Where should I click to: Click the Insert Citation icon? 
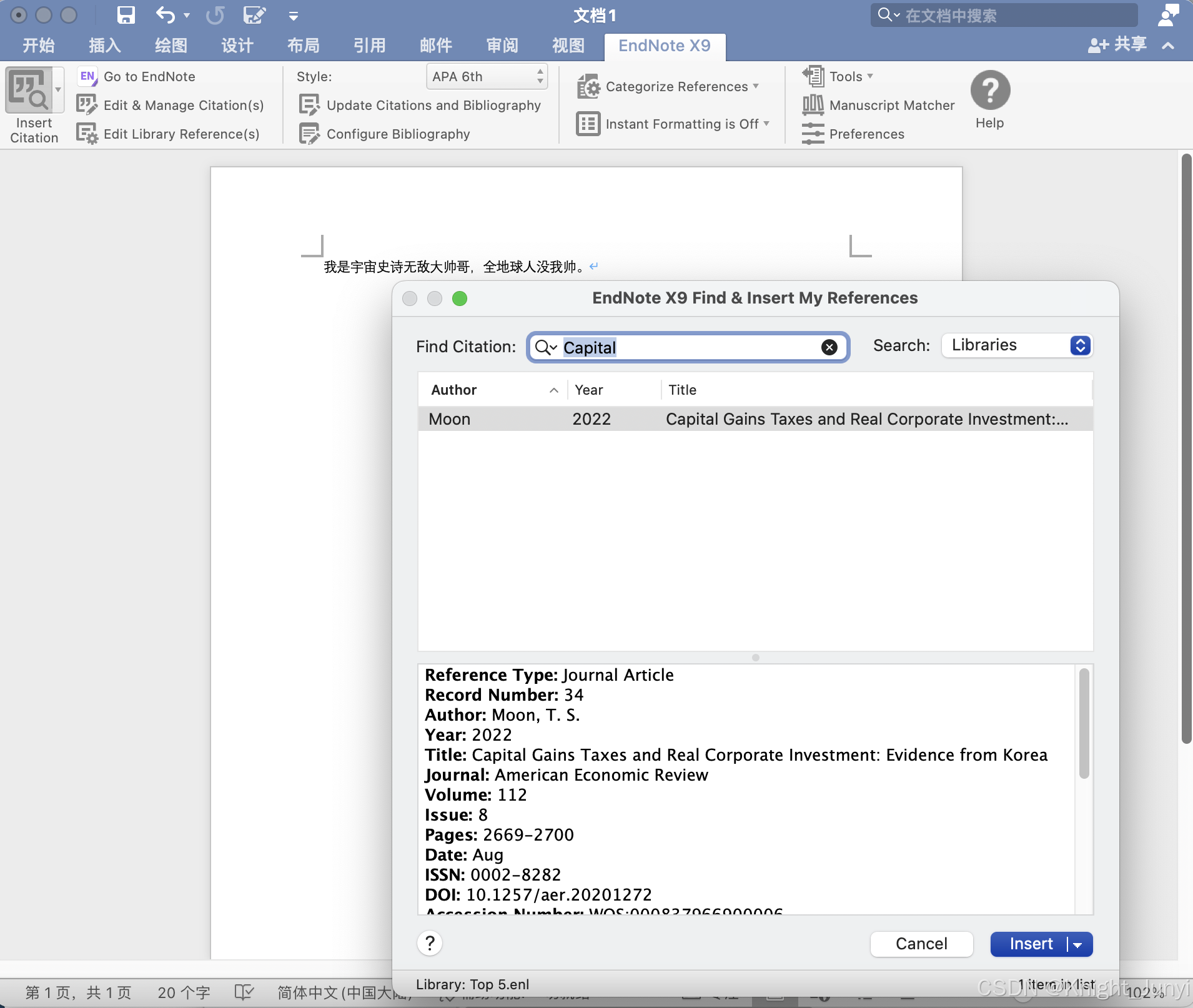click(29, 91)
